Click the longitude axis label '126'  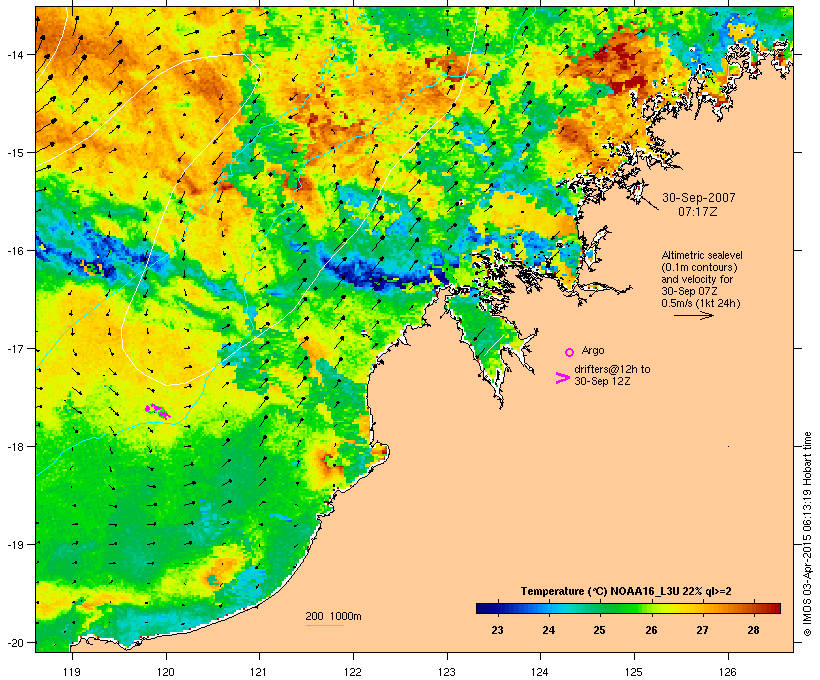coord(728,672)
